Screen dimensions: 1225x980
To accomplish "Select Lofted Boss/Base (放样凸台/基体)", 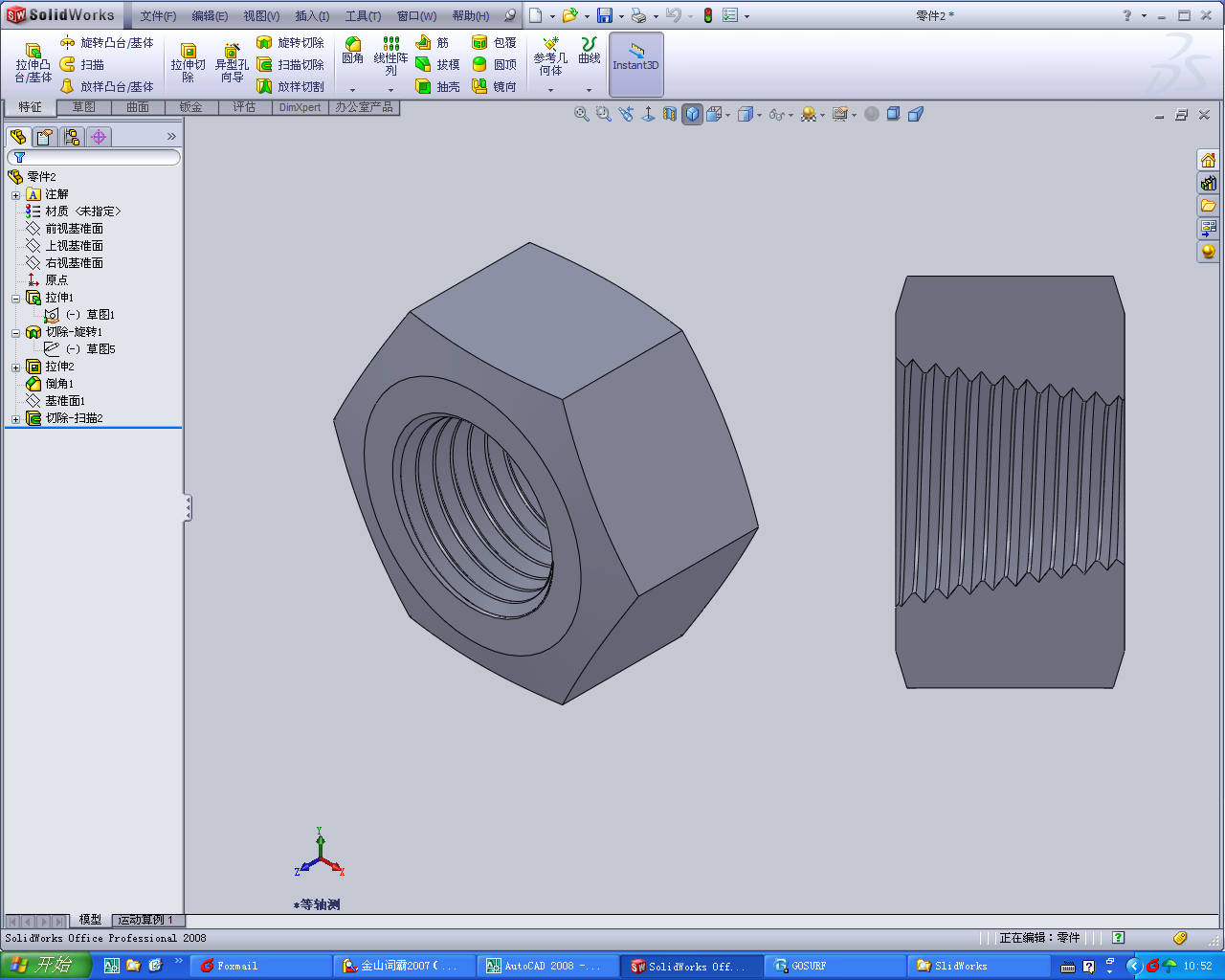I will point(106,86).
